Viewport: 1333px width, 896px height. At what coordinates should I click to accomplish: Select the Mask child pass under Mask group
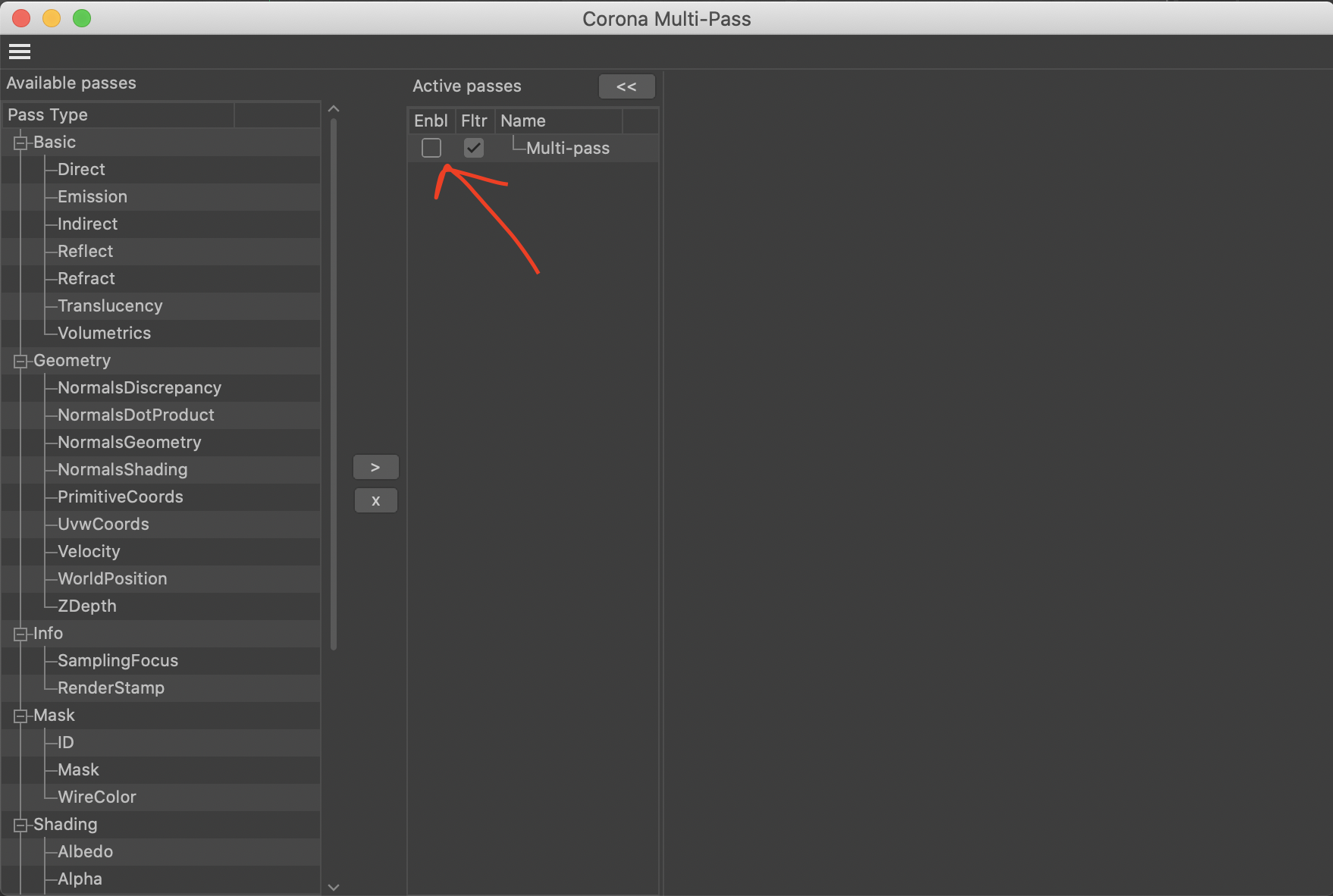pyautogui.click(x=78, y=769)
